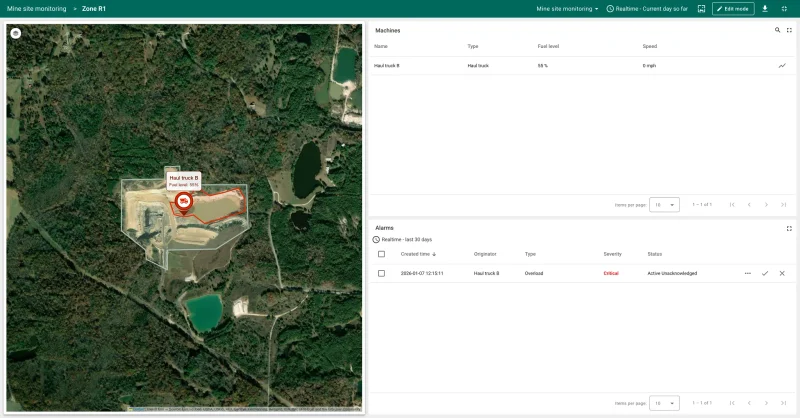Open more actions for Overload alarm
The height and width of the screenshot is (418, 800).
[x=747, y=274]
